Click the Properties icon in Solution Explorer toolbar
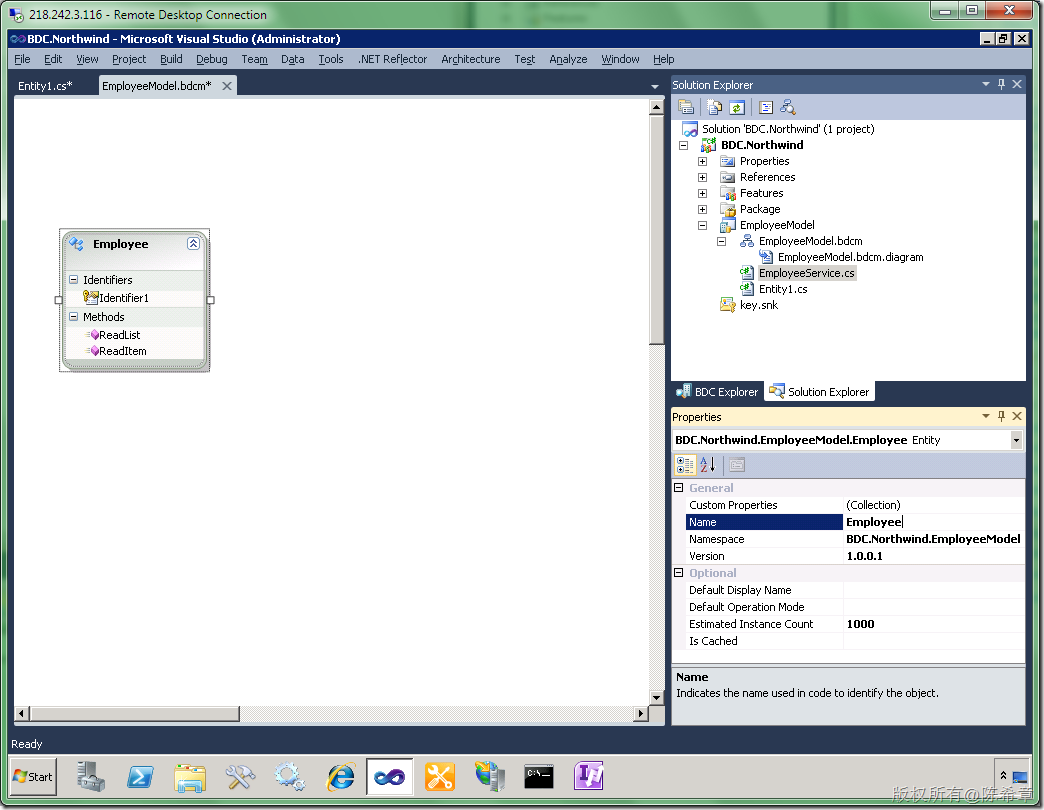 click(686, 107)
